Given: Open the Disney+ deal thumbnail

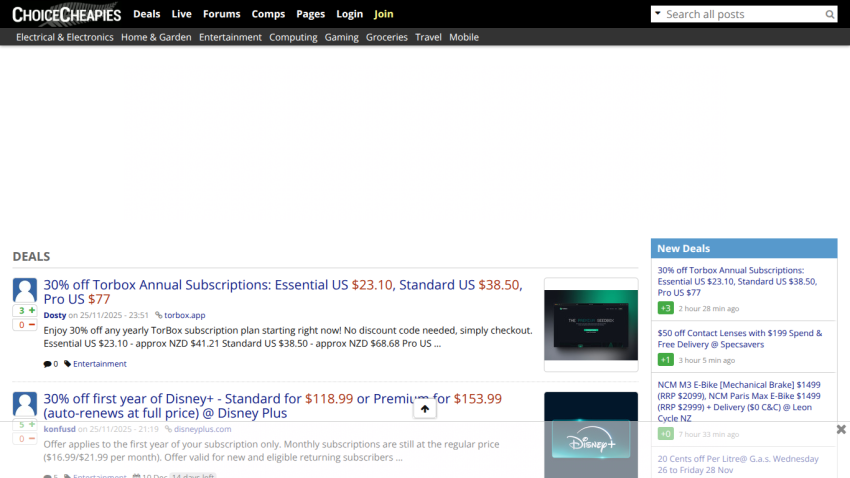Looking at the screenshot, I should pos(591,435).
